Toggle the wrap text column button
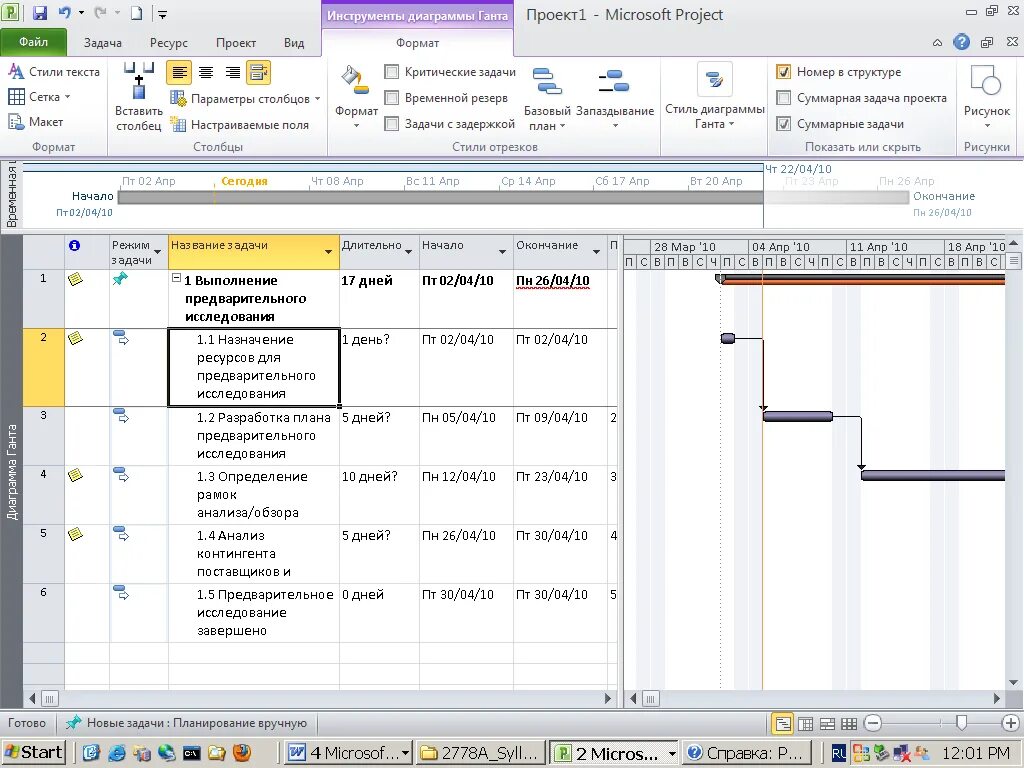This screenshot has width=1024, height=768. (x=259, y=72)
